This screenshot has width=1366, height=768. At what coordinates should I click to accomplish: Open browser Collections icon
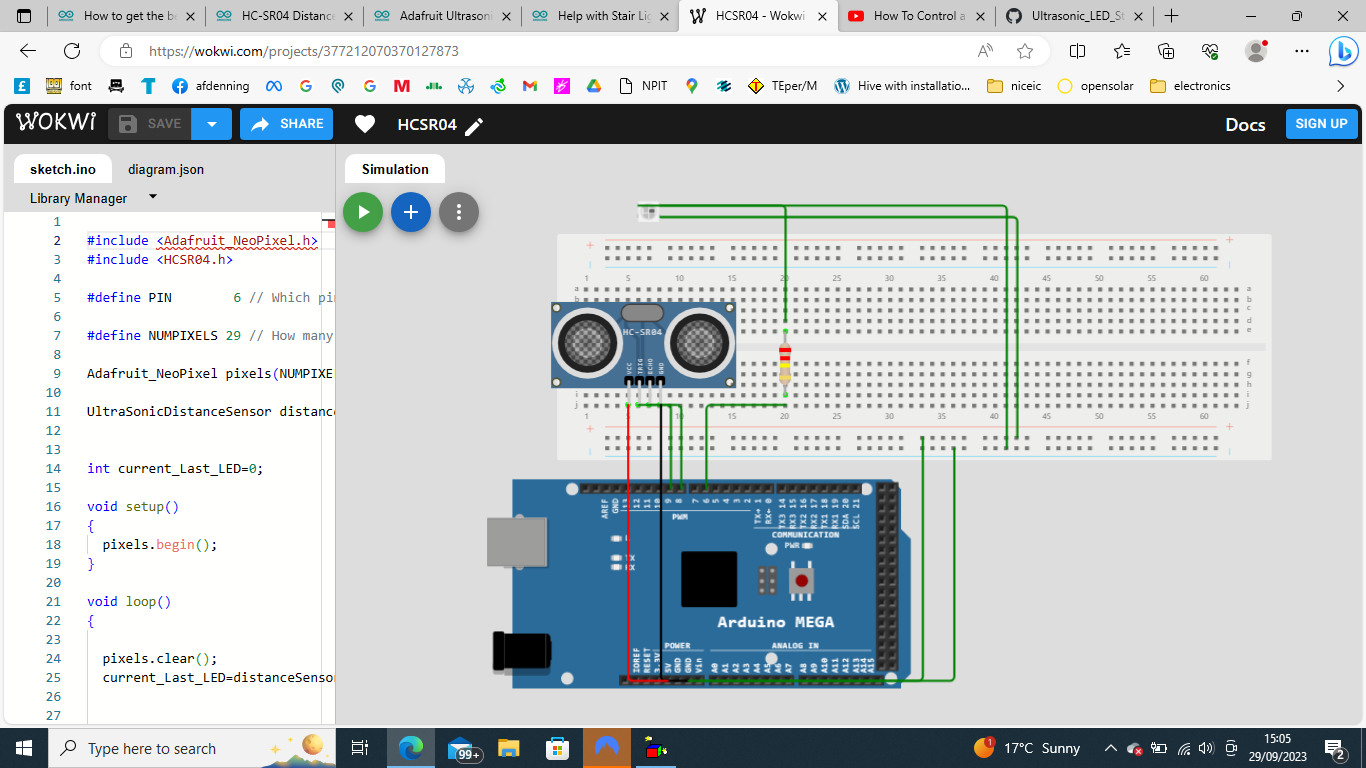tap(1166, 51)
